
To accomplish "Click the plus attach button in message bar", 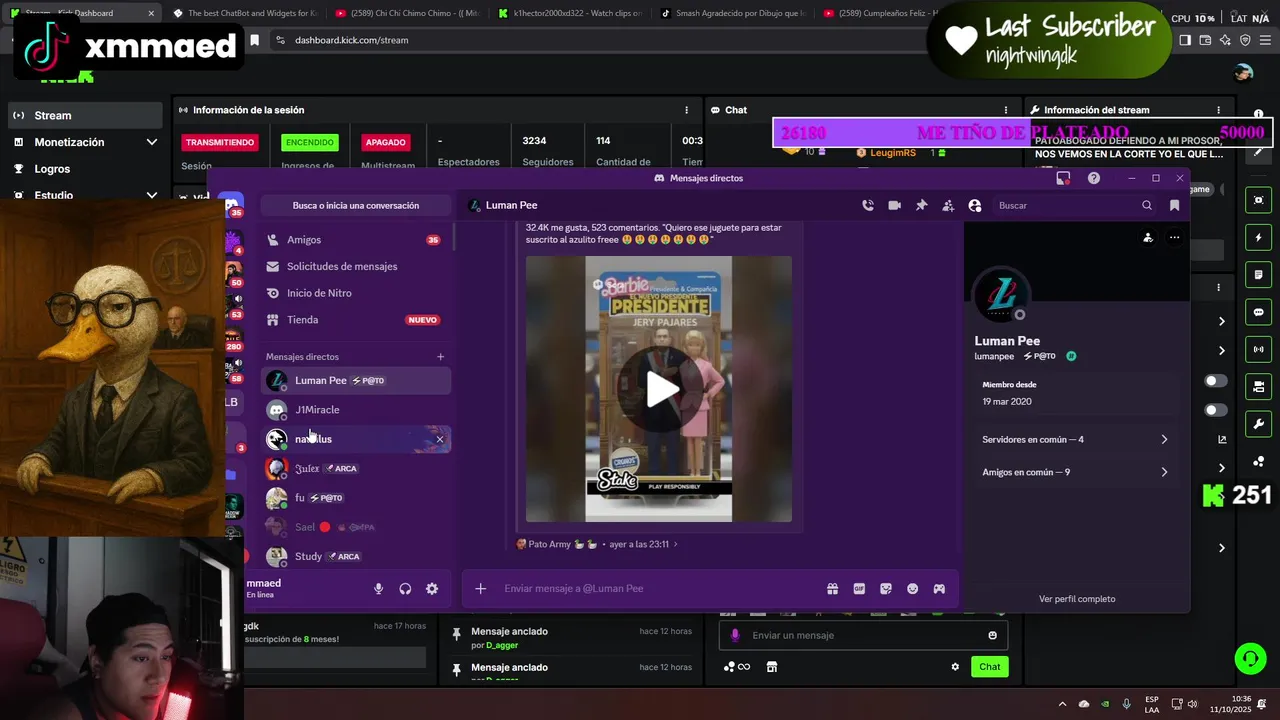I will pyautogui.click(x=480, y=589).
